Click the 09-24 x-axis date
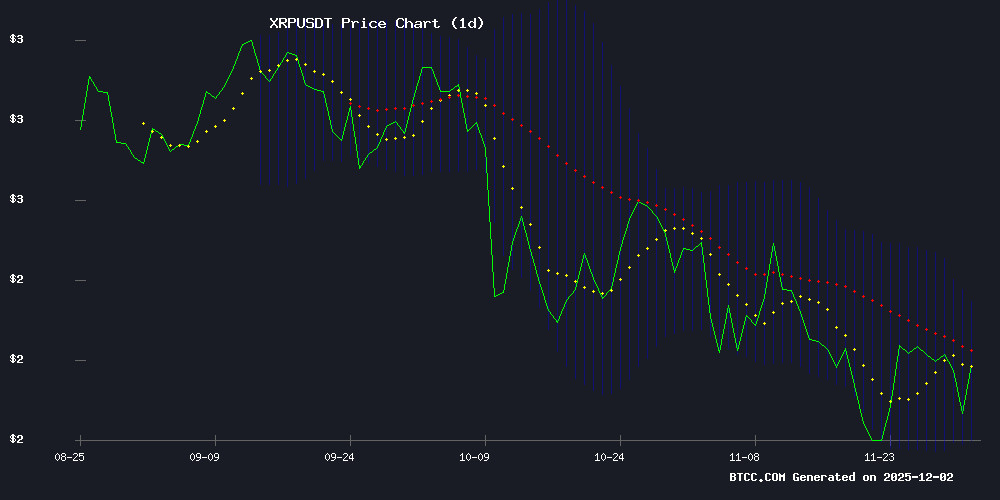1000x500 pixels. [x=339, y=456]
